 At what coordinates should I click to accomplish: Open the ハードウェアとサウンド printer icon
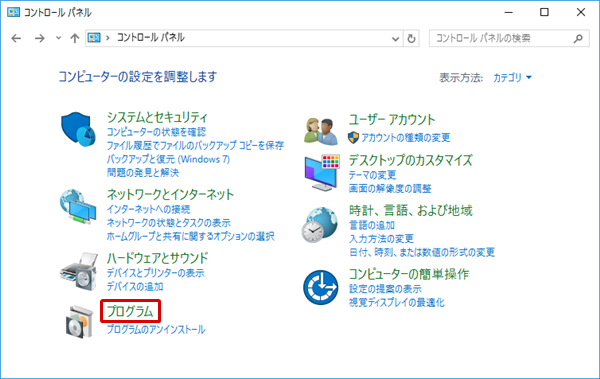pos(79,271)
